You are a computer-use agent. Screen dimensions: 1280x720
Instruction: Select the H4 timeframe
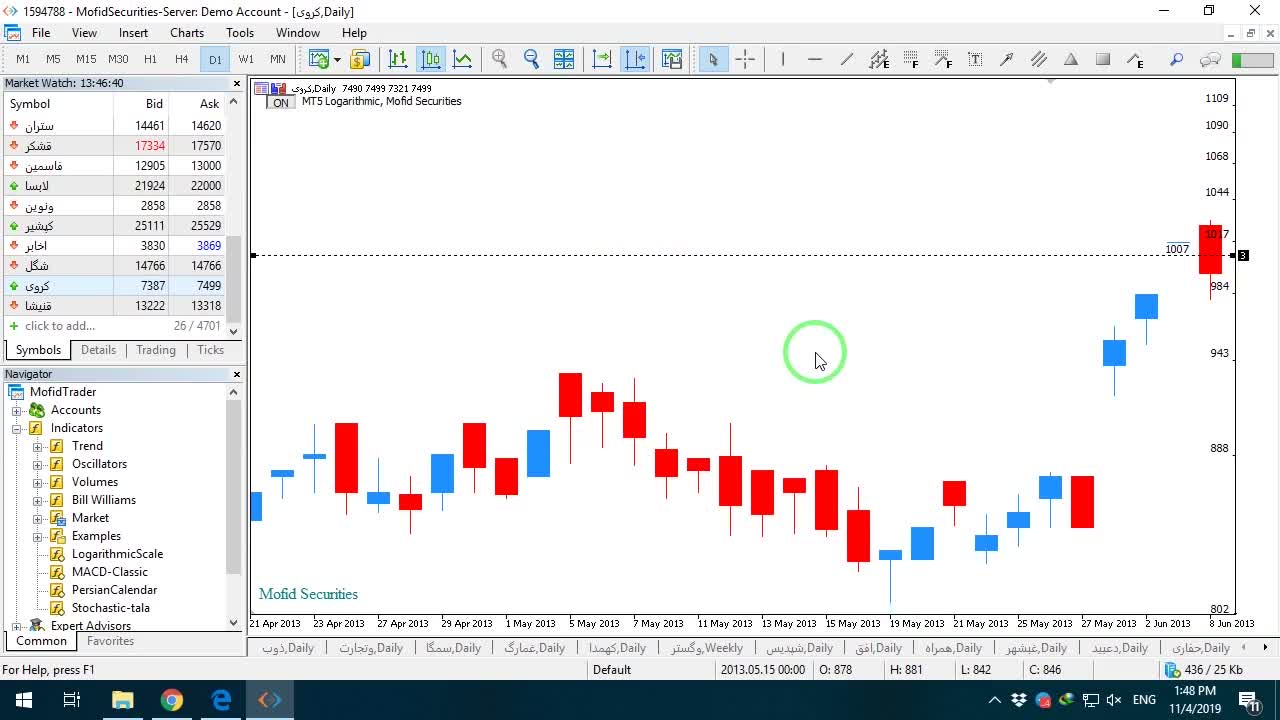(x=181, y=59)
